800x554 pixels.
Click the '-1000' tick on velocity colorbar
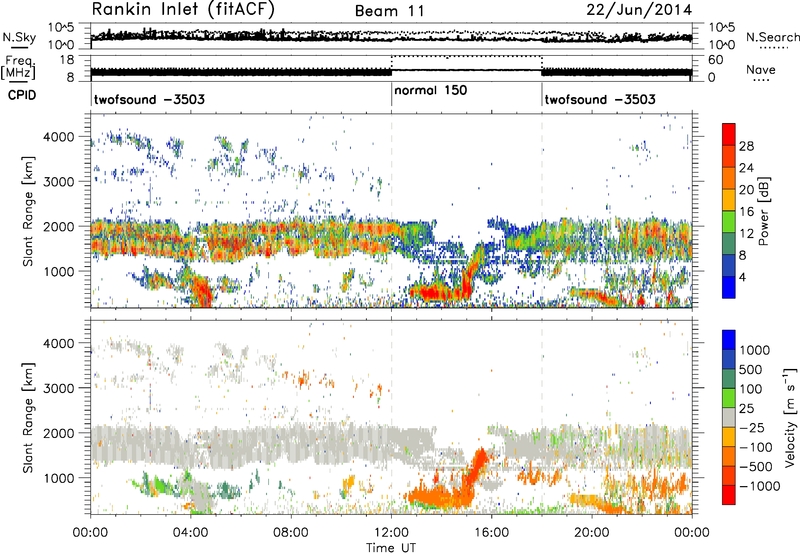(760, 486)
